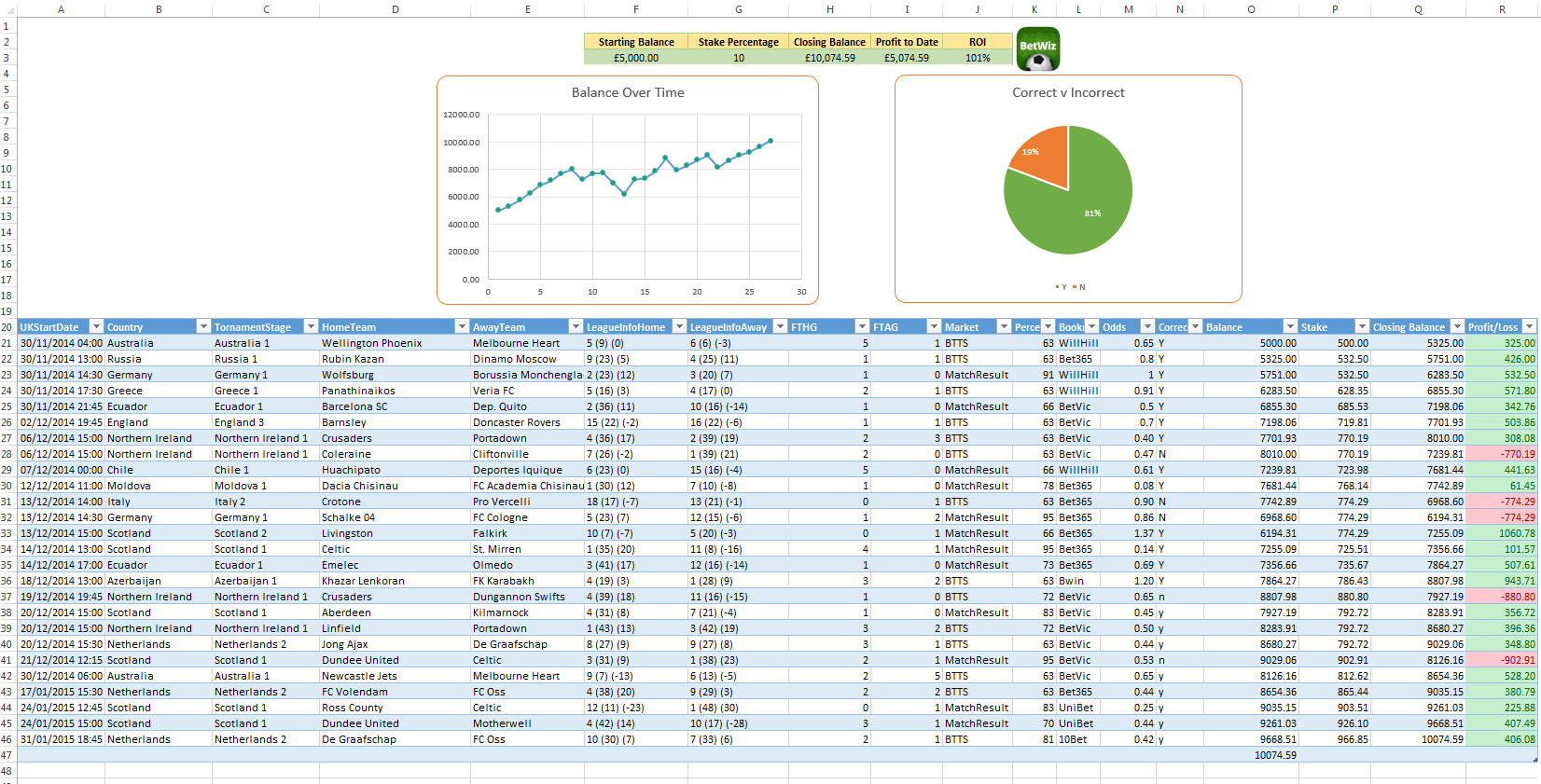Screen dimensions: 1541x784
Task: Select the Balance Over Time chart title
Action: (628, 92)
